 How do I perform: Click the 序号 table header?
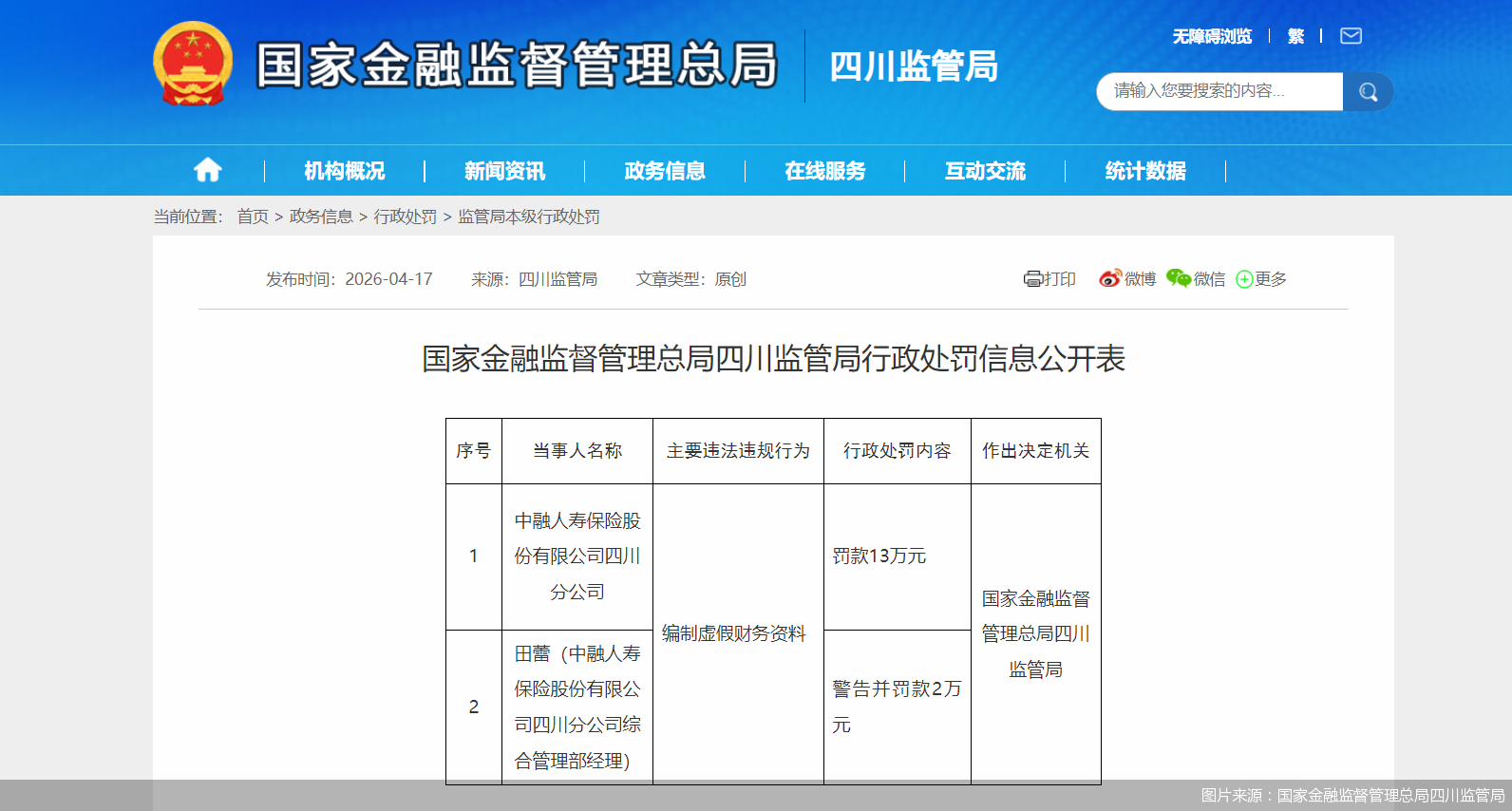[474, 451]
